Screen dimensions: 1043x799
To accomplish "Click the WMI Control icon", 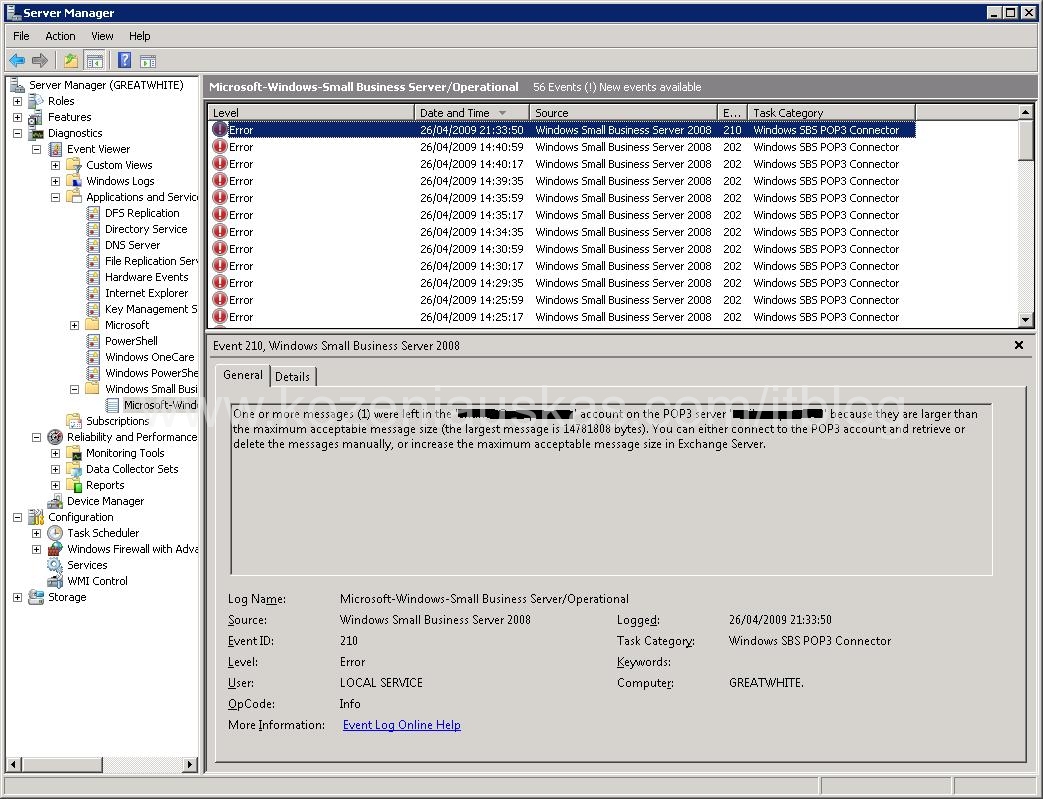I will (55, 581).
